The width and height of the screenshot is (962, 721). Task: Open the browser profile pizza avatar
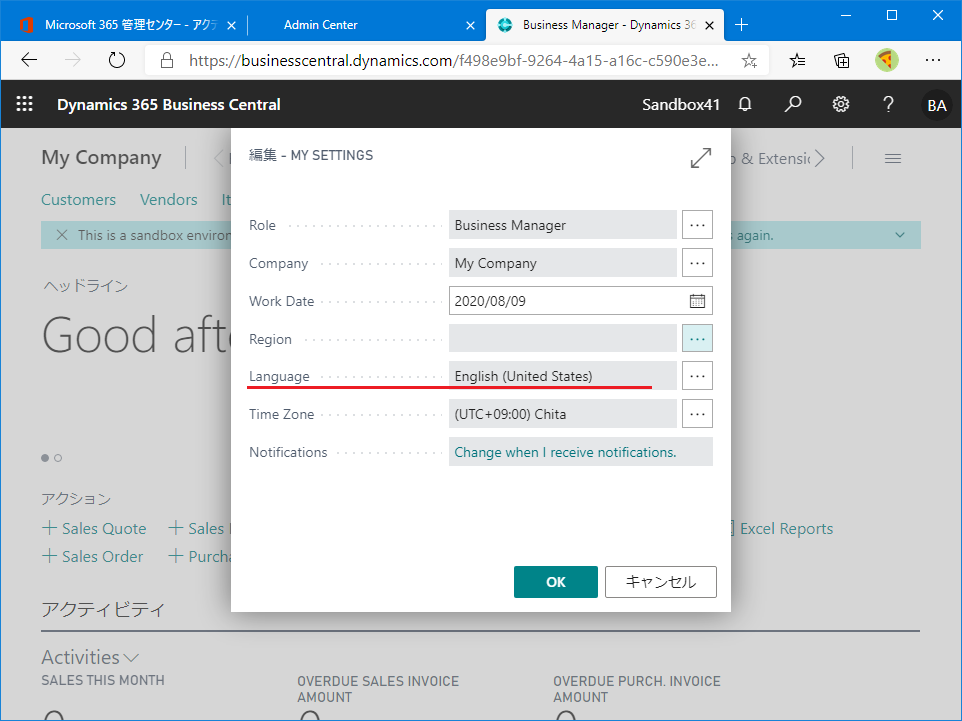click(887, 60)
